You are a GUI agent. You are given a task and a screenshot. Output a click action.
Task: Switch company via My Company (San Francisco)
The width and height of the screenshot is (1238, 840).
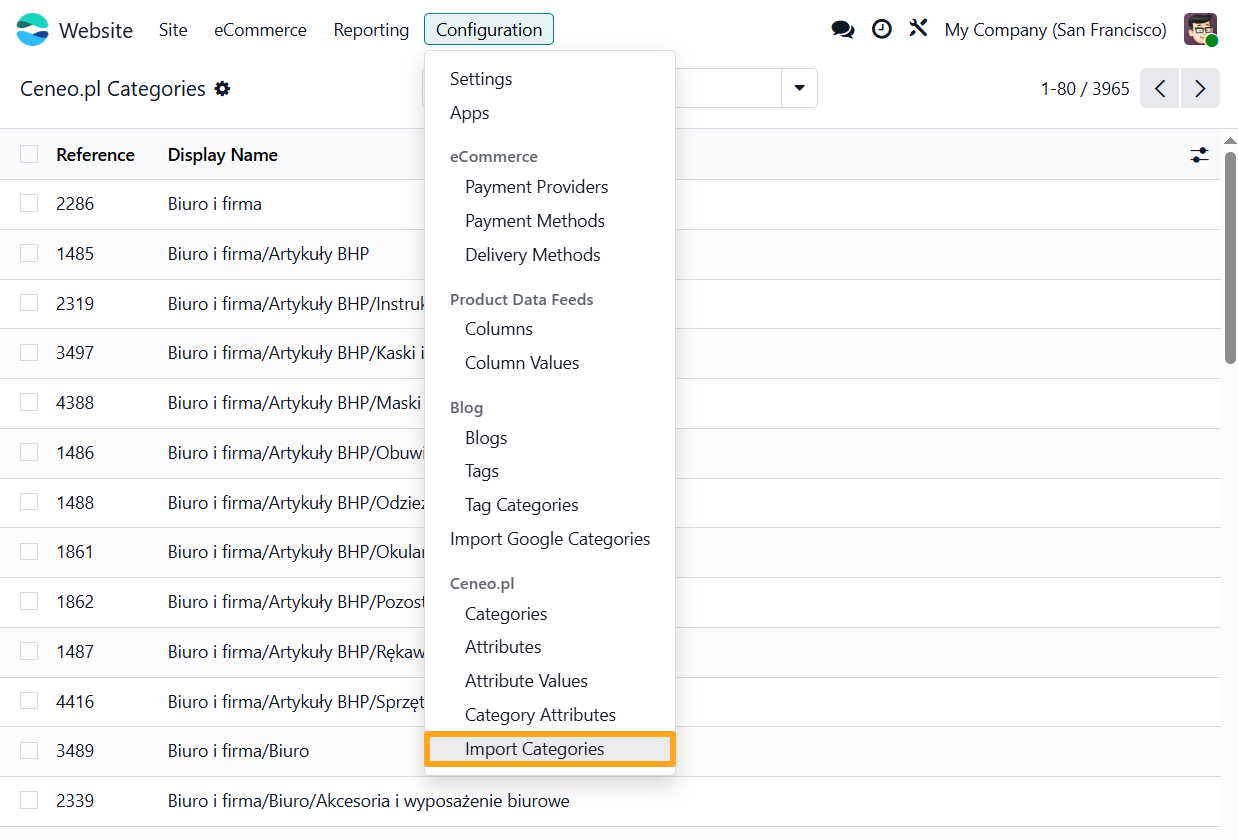pyautogui.click(x=1055, y=30)
